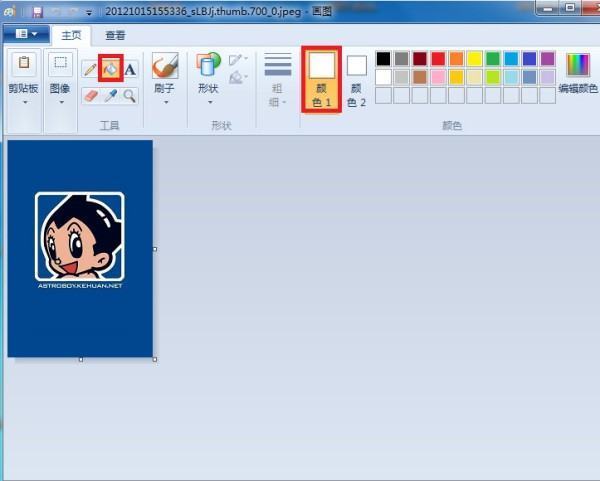Pick the pink rose color swatch

[x=438, y=77]
